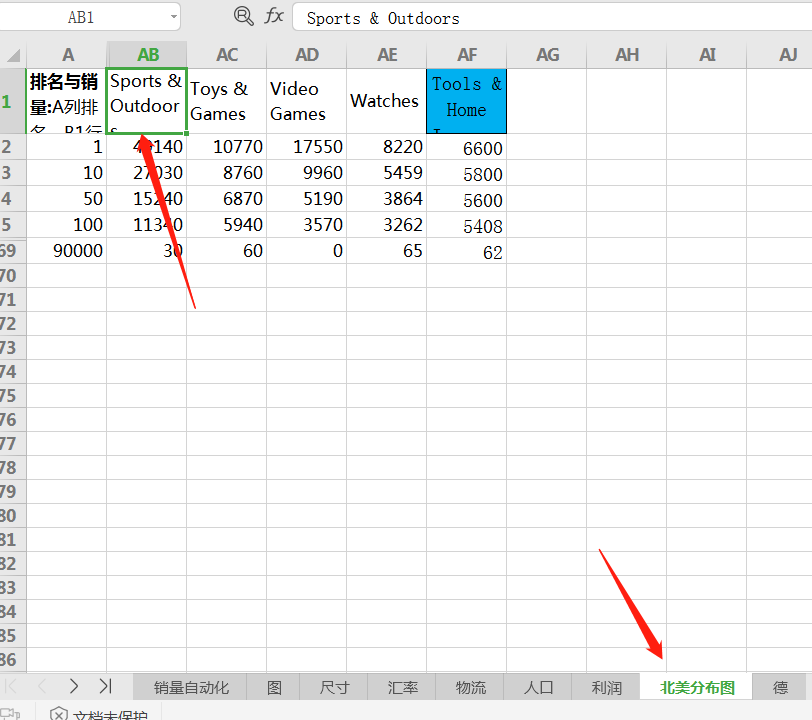Click next sheet navigation arrow

[x=74, y=686]
